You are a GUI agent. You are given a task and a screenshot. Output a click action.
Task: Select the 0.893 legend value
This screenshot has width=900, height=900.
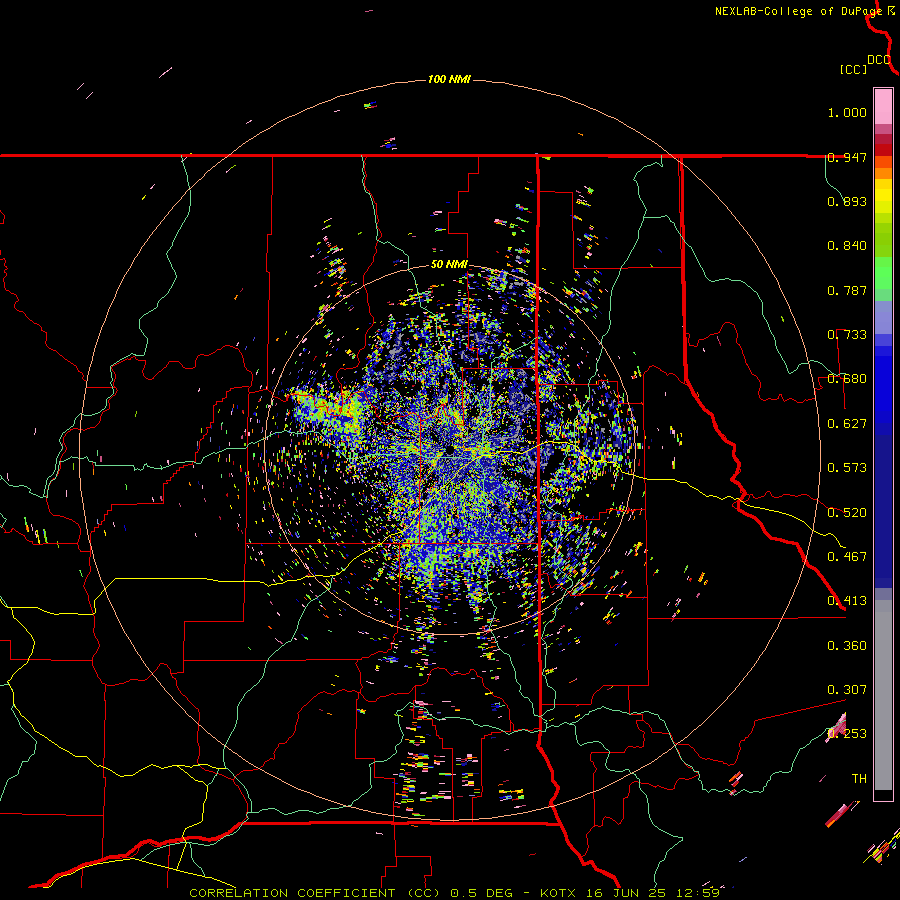coord(847,201)
